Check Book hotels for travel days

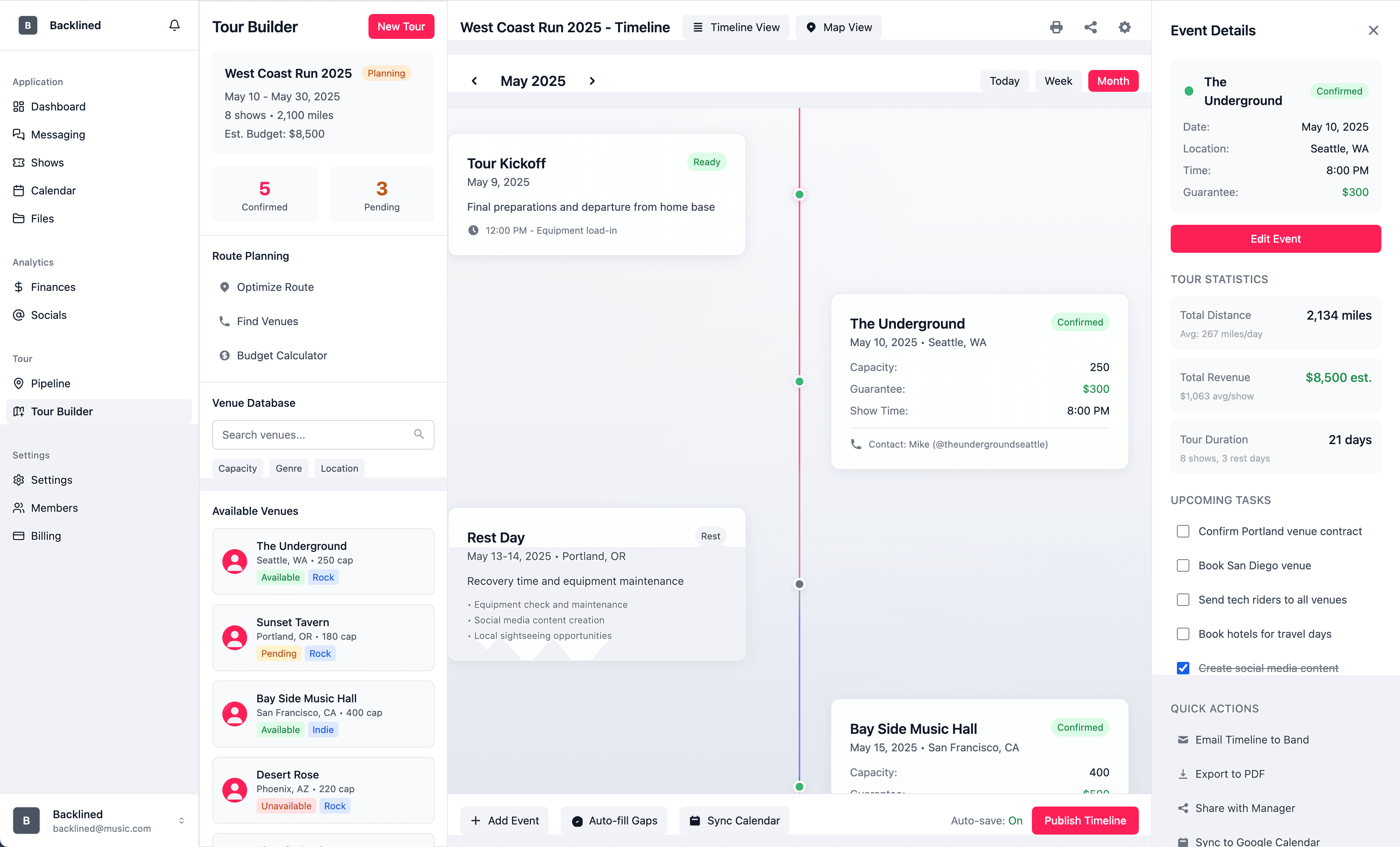pos(1183,634)
